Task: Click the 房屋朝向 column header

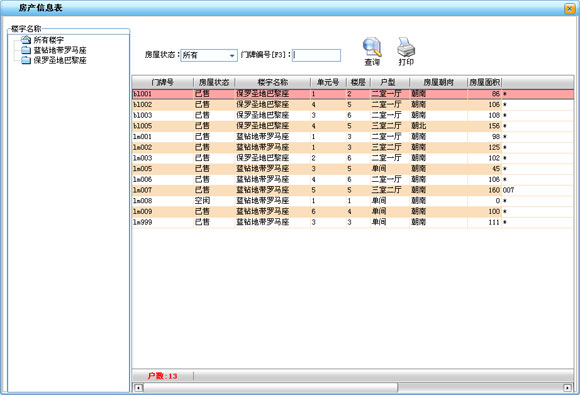Action: point(438,82)
